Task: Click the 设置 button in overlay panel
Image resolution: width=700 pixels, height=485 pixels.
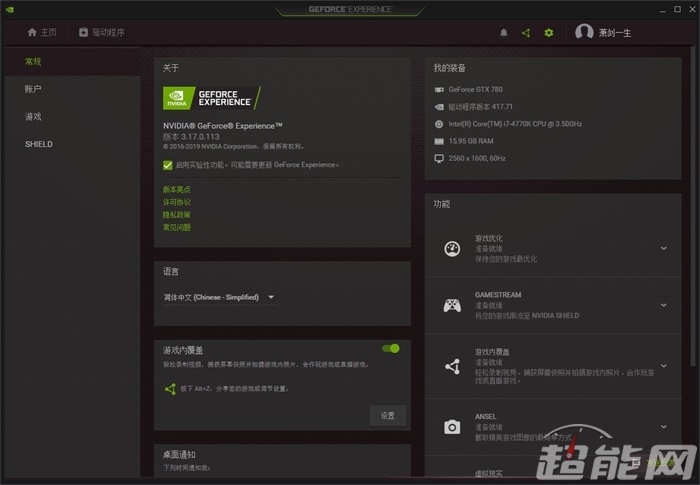Action: [388, 416]
